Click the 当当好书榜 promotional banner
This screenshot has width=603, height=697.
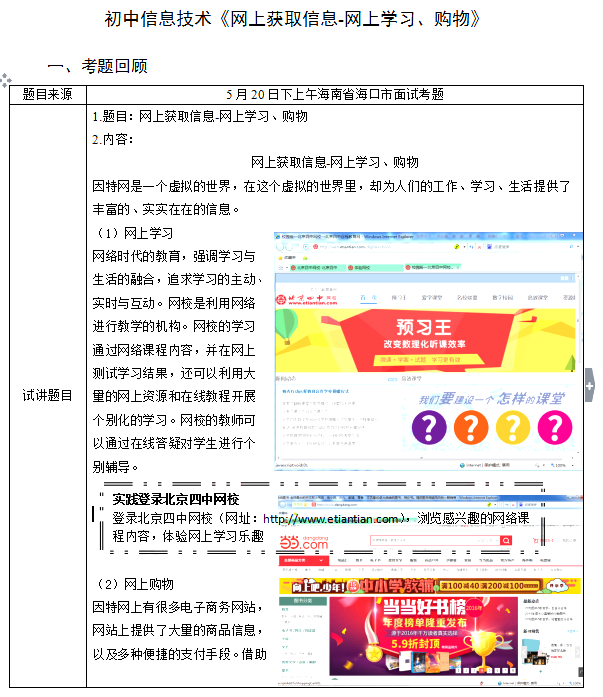(x=423, y=637)
